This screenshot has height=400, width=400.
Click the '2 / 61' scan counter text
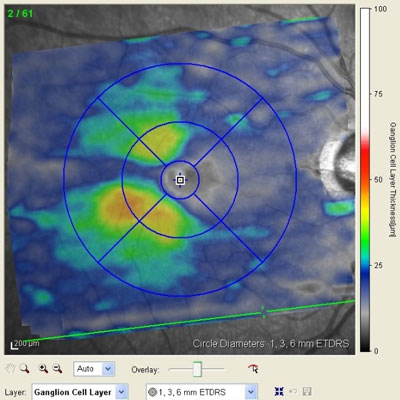(20, 14)
